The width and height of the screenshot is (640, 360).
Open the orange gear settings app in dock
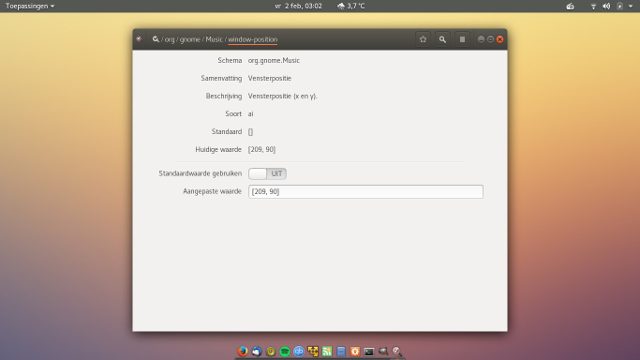coord(355,351)
